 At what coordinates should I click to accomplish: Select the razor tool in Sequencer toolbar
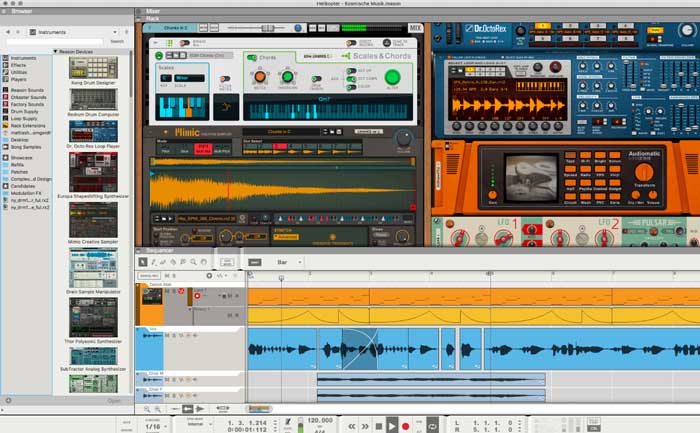(173, 262)
